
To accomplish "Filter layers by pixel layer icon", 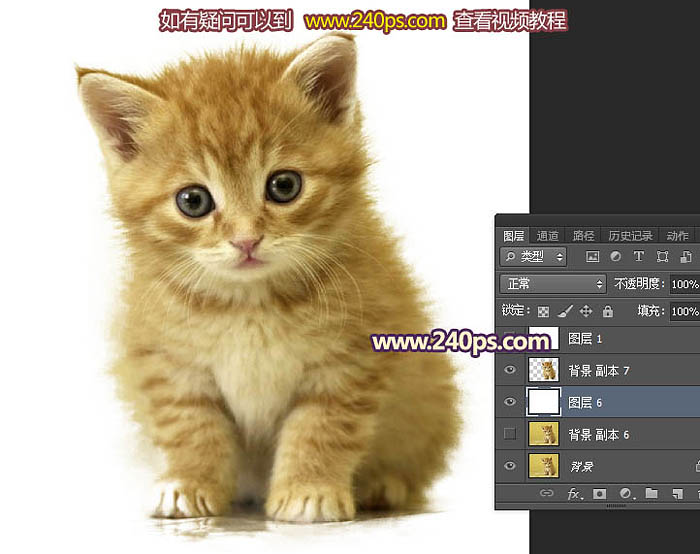I will pos(592,256).
